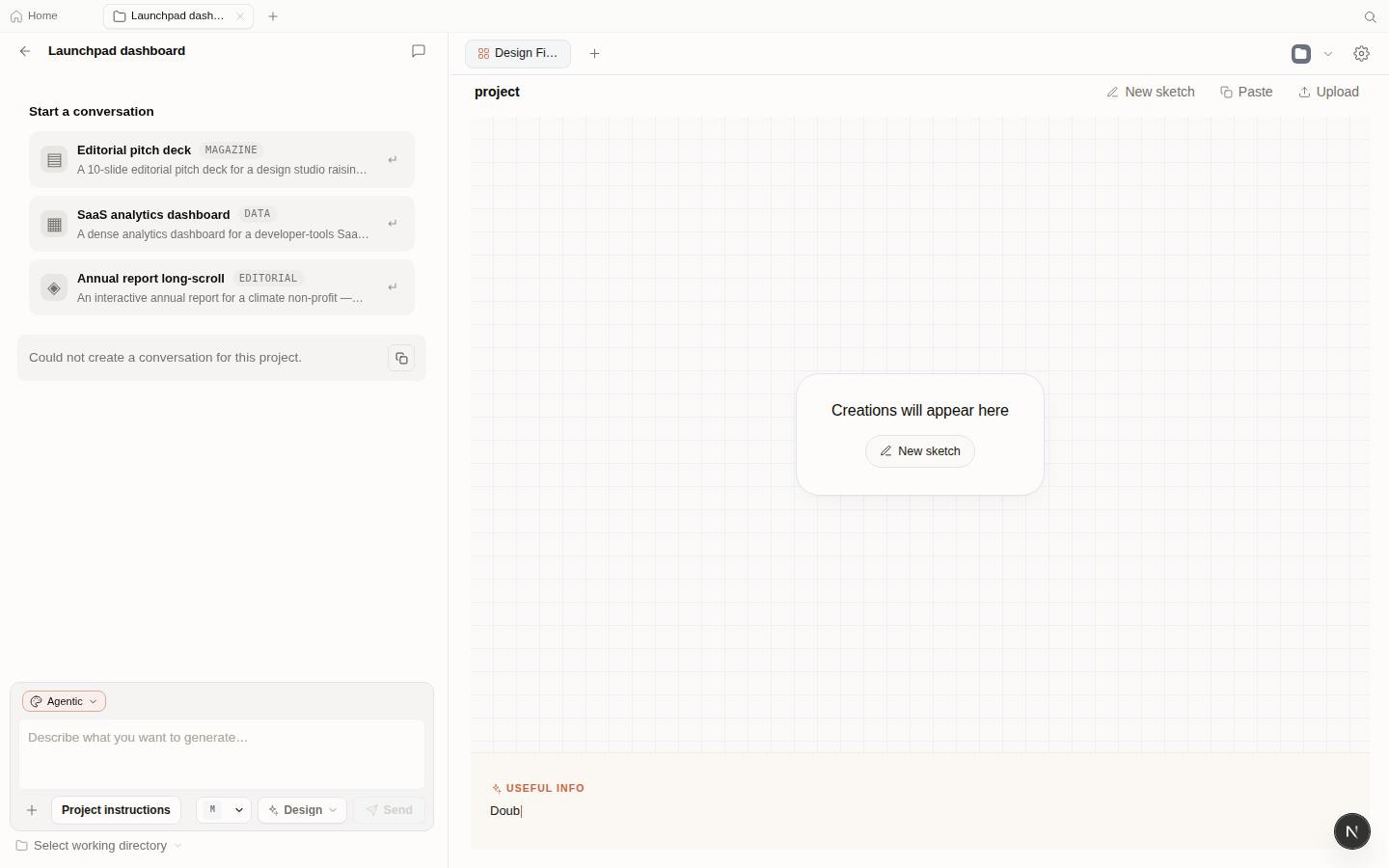Click the Upload button
The width and height of the screenshot is (1389, 868).
[1328, 92]
